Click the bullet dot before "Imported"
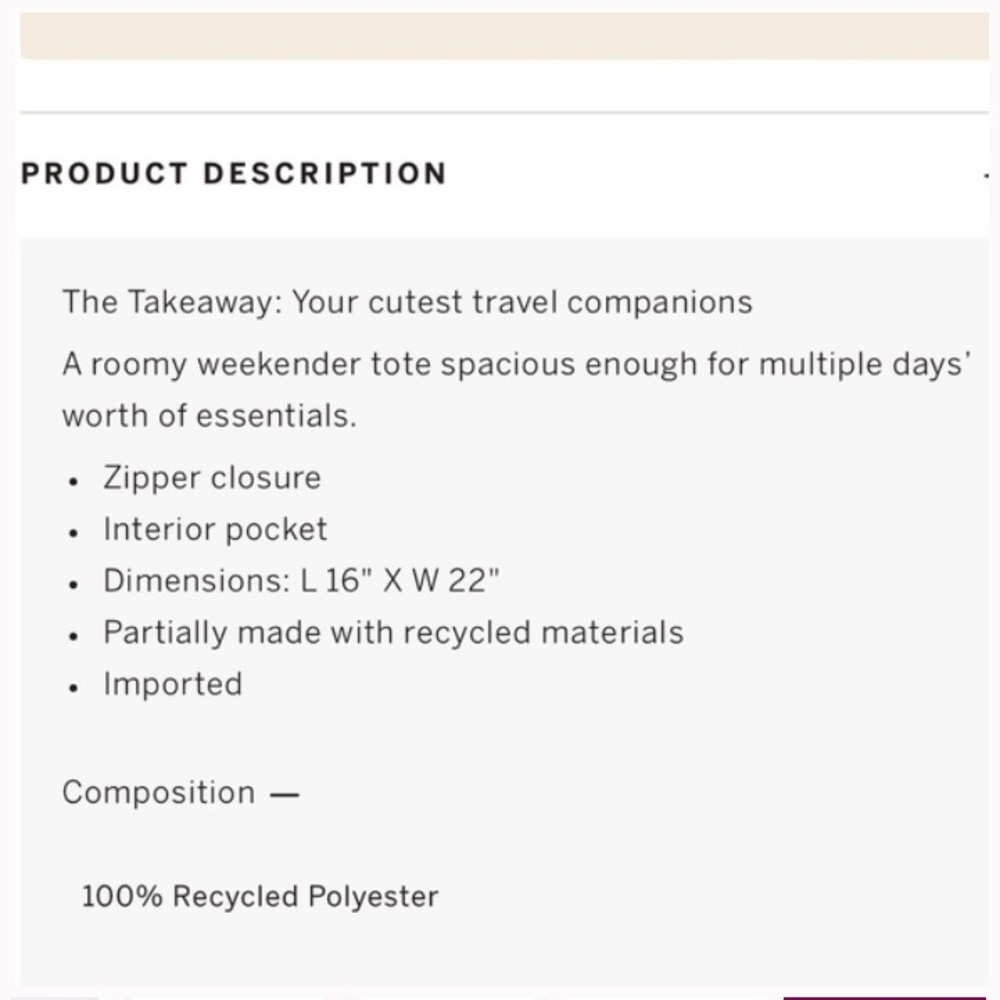 coord(73,687)
